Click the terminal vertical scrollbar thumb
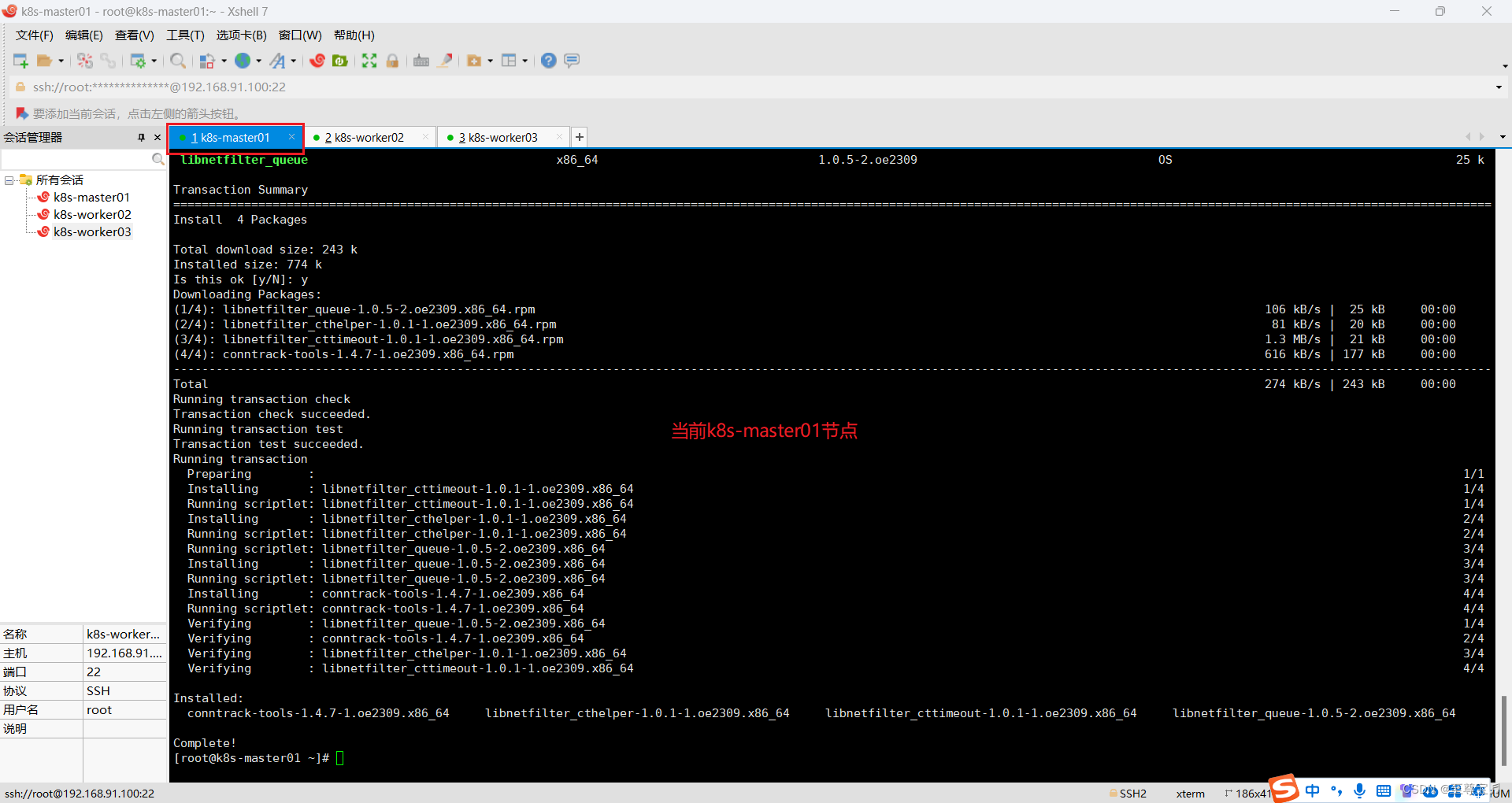Image resolution: width=1512 pixels, height=803 pixels. click(1503, 730)
